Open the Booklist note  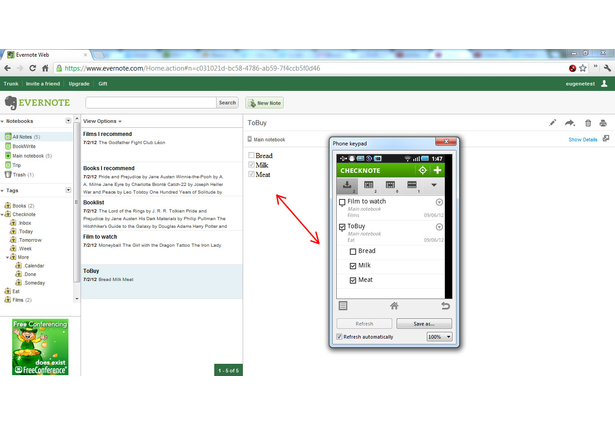pos(162,214)
